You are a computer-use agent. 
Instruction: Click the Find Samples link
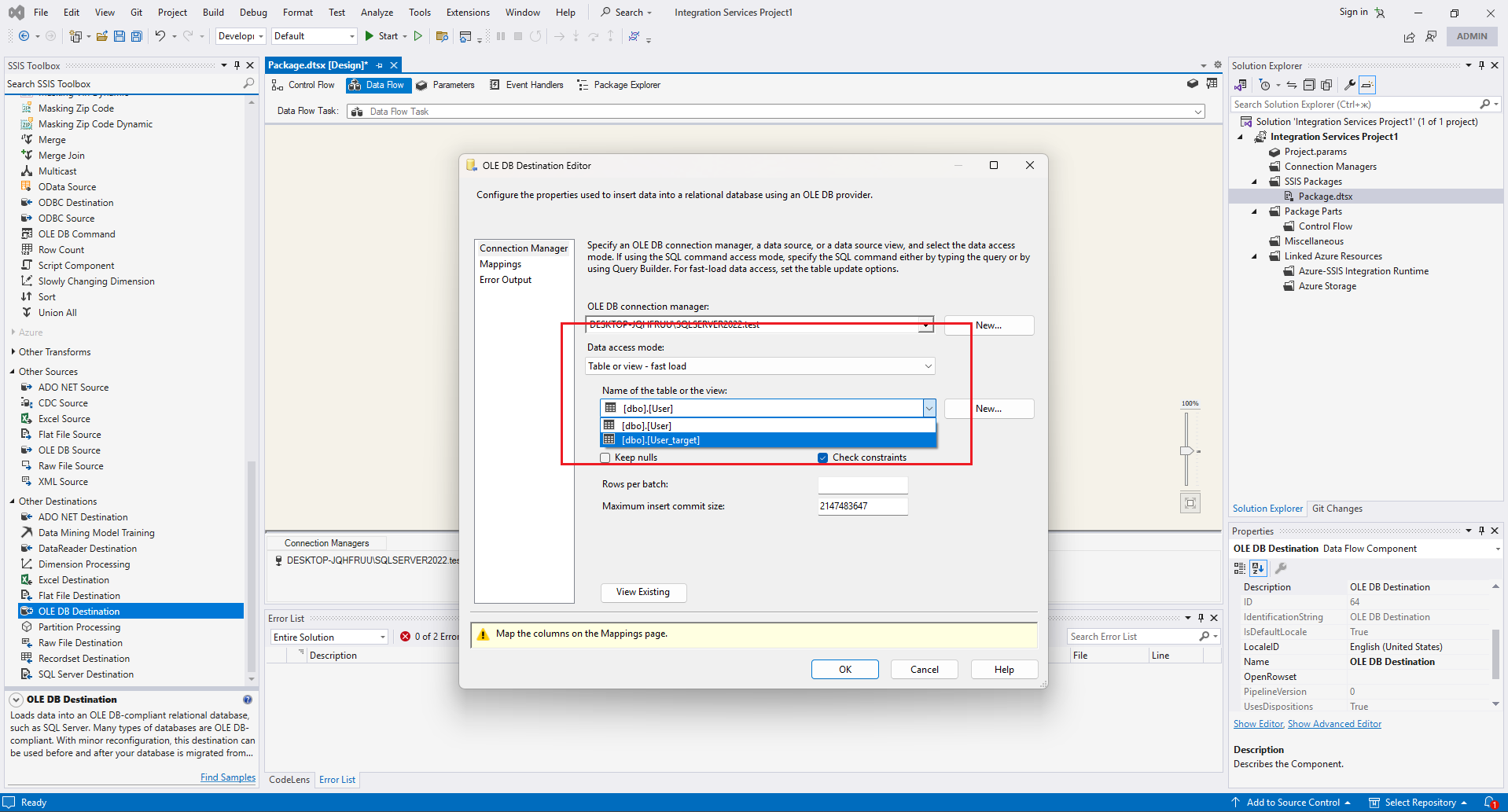coord(228,777)
